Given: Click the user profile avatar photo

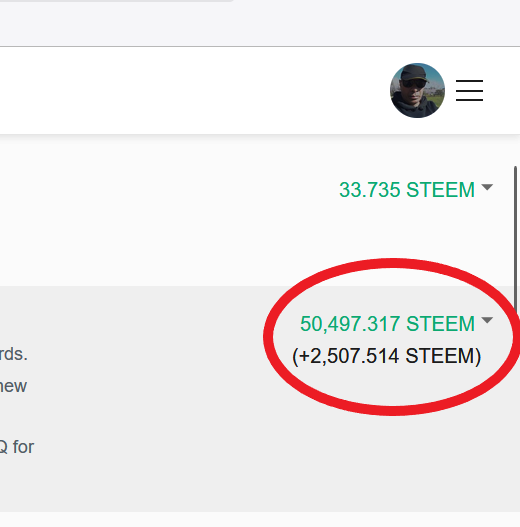Looking at the screenshot, I should coord(417,90).
